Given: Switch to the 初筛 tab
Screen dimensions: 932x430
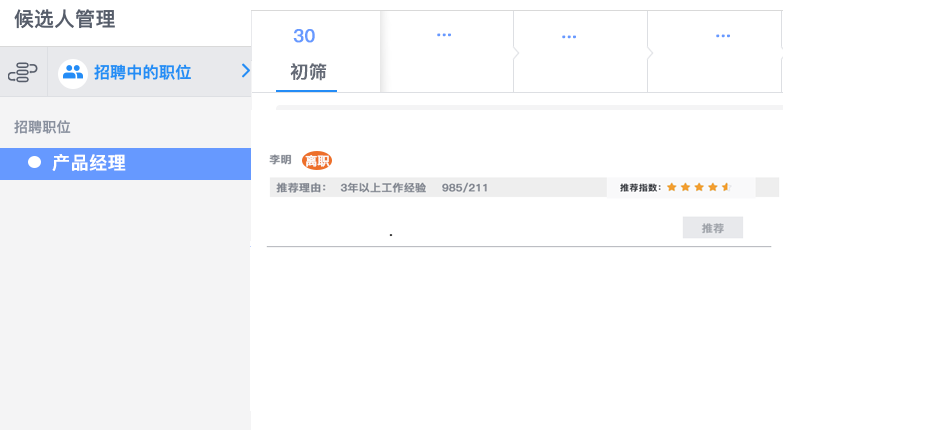Looking at the screenshot, I should (308, 72).
